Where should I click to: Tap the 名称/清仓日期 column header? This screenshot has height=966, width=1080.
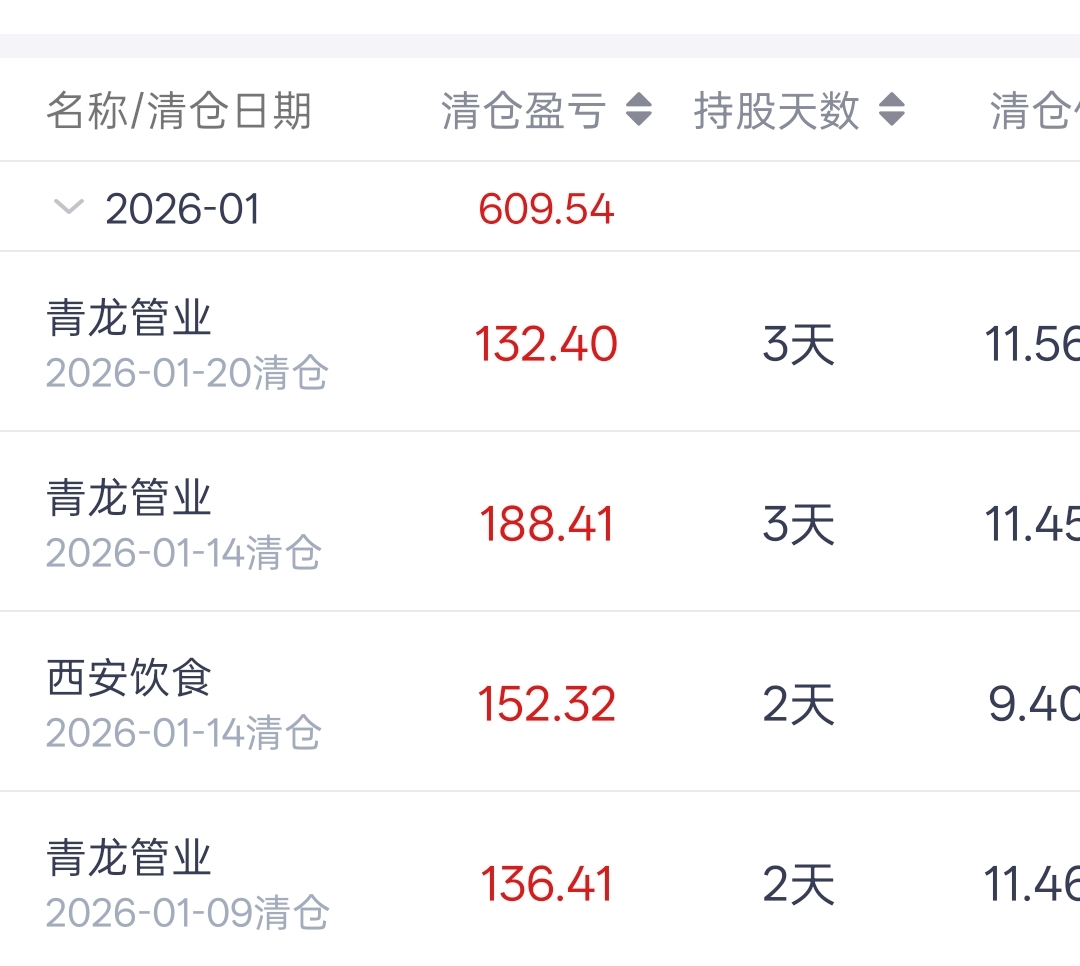pos(179,110)
